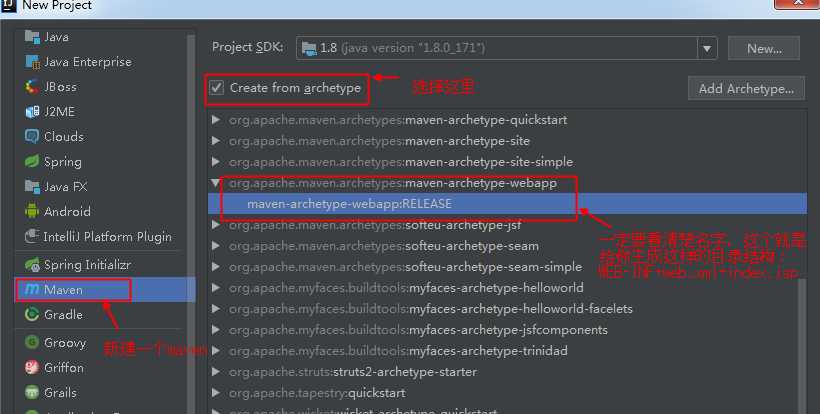Click the Clouds icon
The image size is (820, 414).
click(32, 137)
